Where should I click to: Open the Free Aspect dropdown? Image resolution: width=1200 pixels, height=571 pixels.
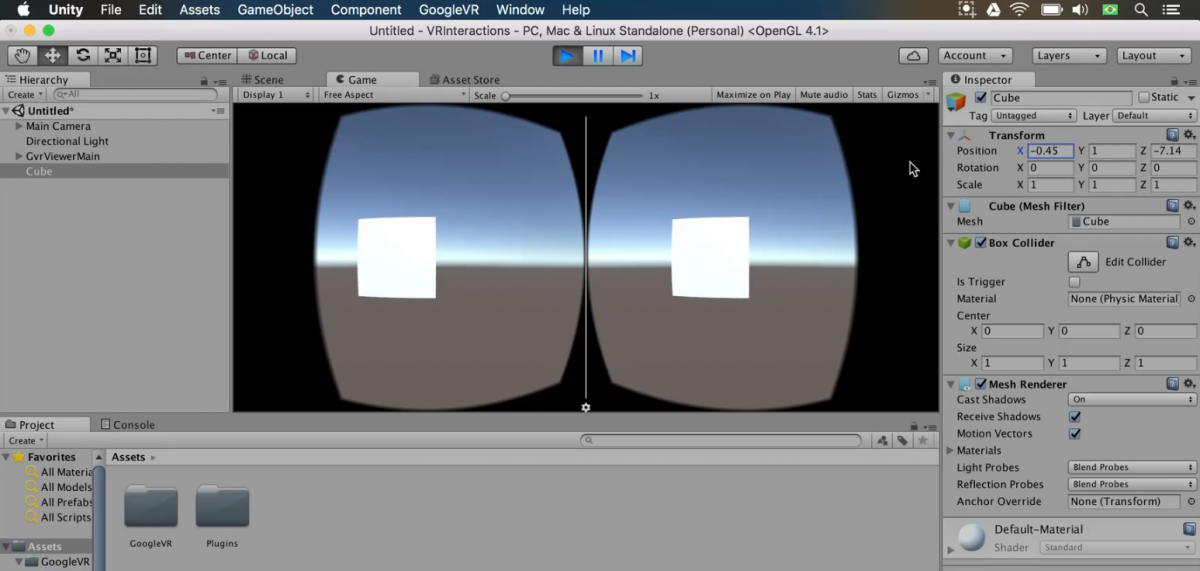394,95
